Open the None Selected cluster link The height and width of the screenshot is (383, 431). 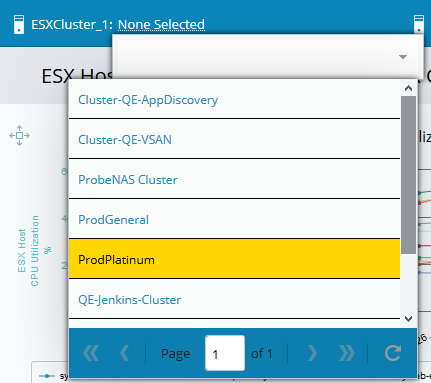point(161,25)
